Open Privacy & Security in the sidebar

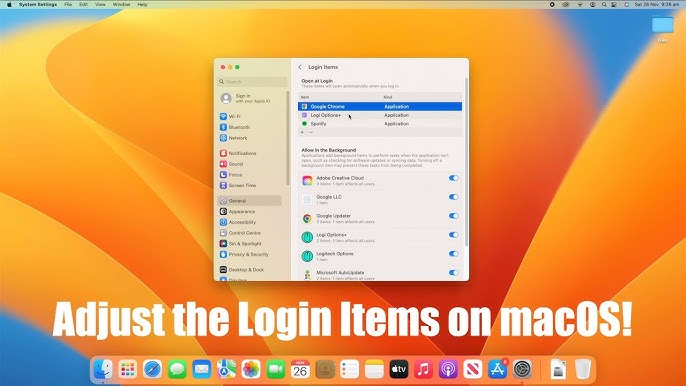click(x=244, y=254)
